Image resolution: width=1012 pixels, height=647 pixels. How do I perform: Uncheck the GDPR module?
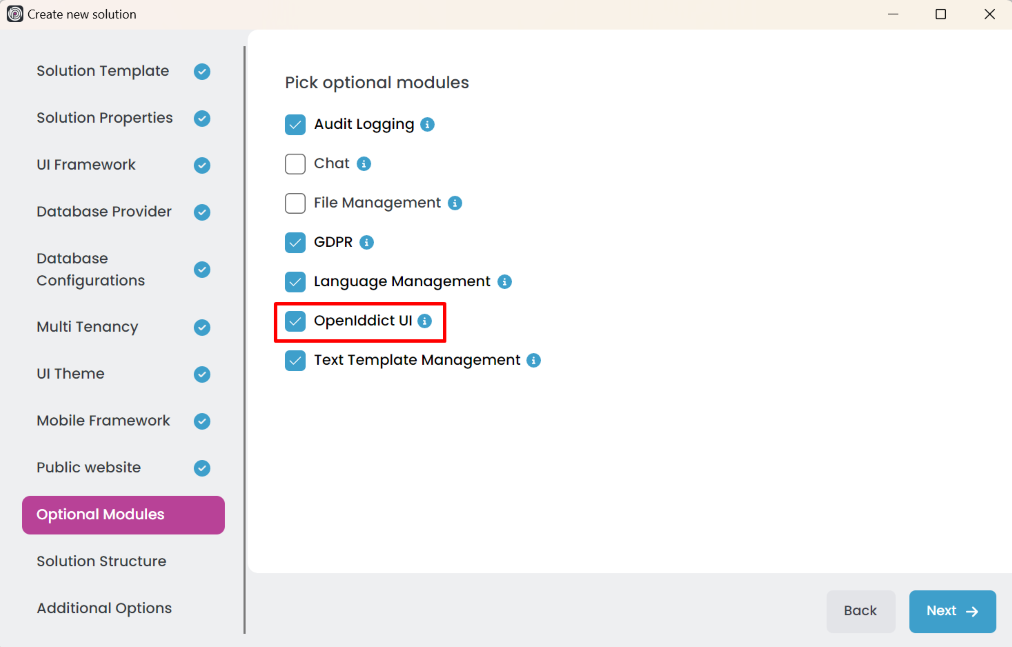pyautogui.click(x=295, y=242)
